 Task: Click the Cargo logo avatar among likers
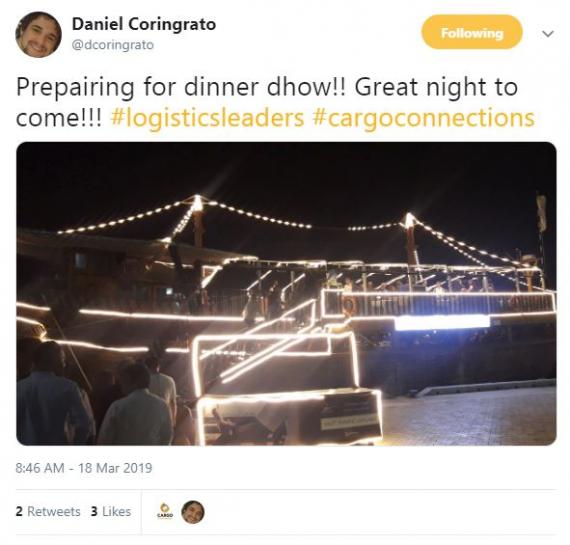pos(165,511)
